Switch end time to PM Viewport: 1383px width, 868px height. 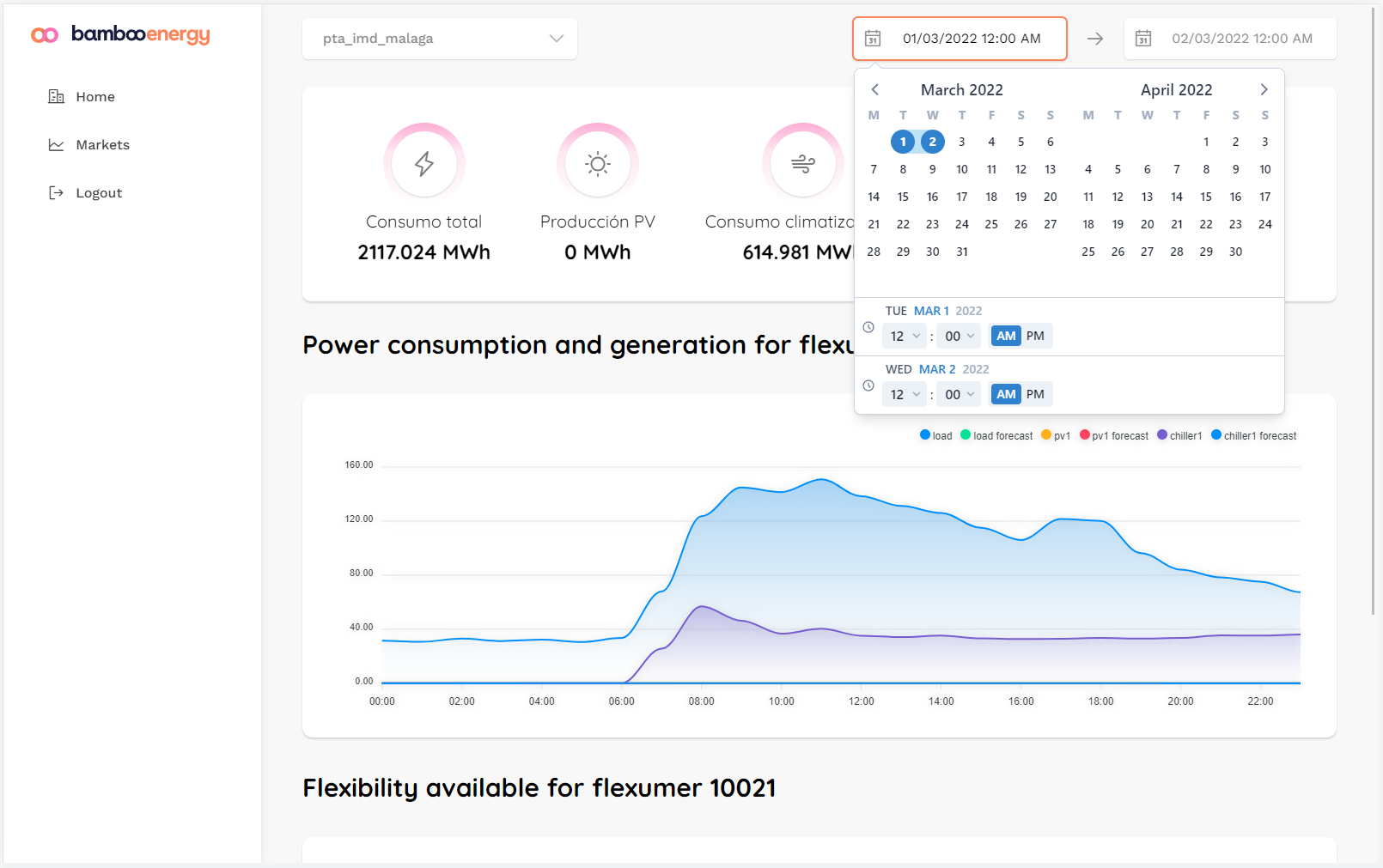(1035, 394)
